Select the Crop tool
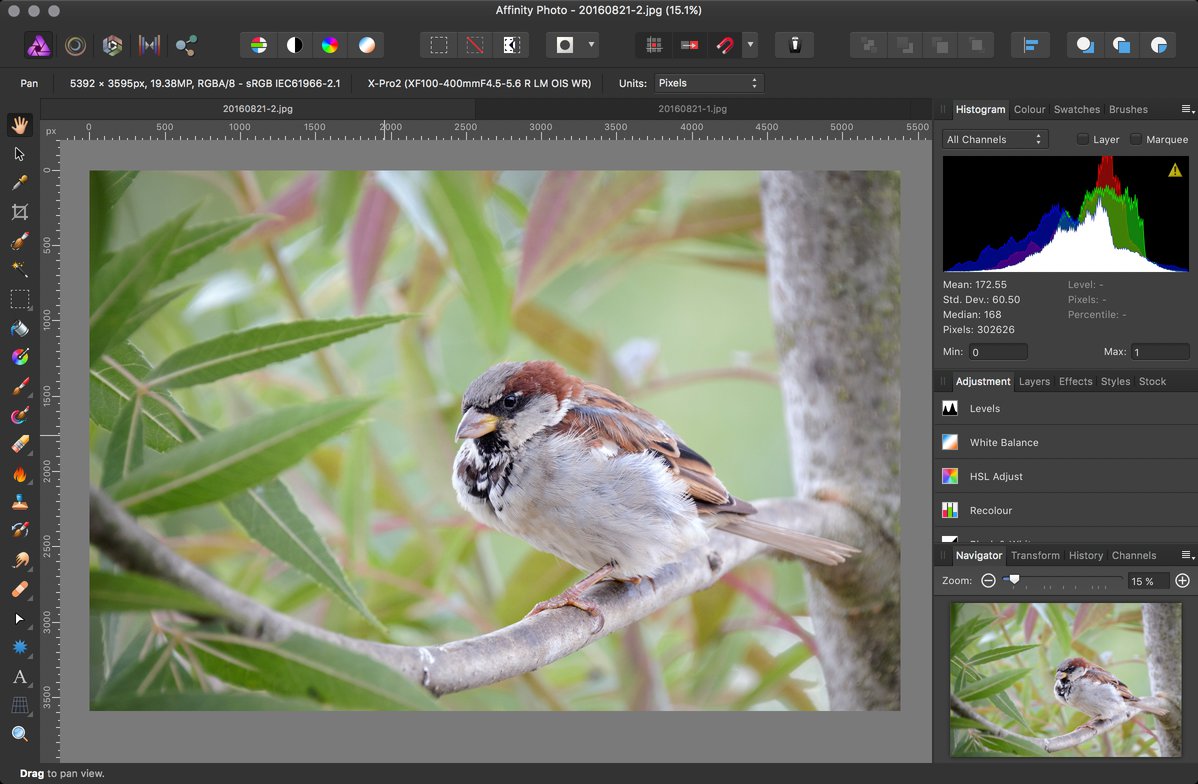The width and height of the screenshot is (1198, 784). pyautogui.click(x=20, y=212)
